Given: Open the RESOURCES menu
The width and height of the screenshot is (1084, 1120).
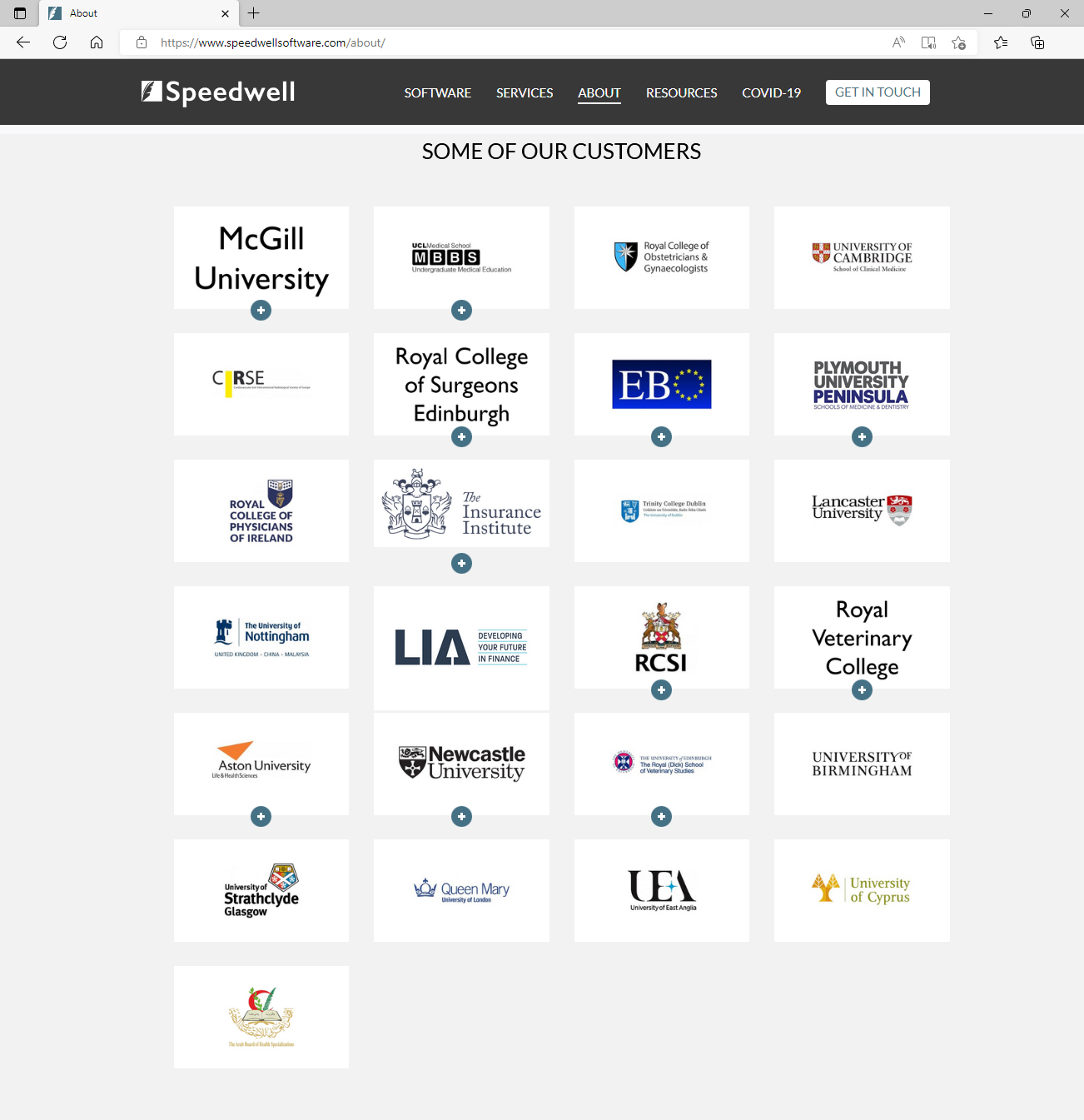Looking at the screenshot, I should pyautogui.click(x=682, y=92).
